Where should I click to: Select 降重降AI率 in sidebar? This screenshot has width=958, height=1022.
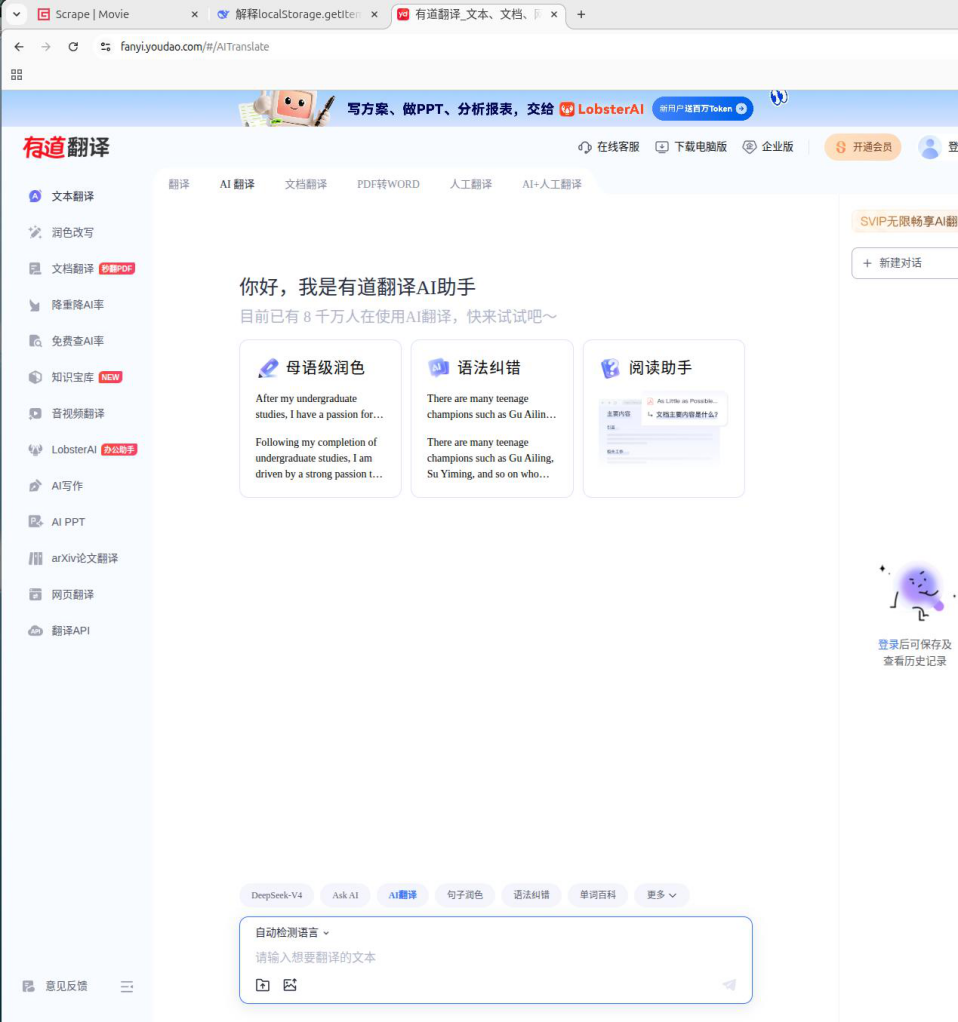pos(66,305)
